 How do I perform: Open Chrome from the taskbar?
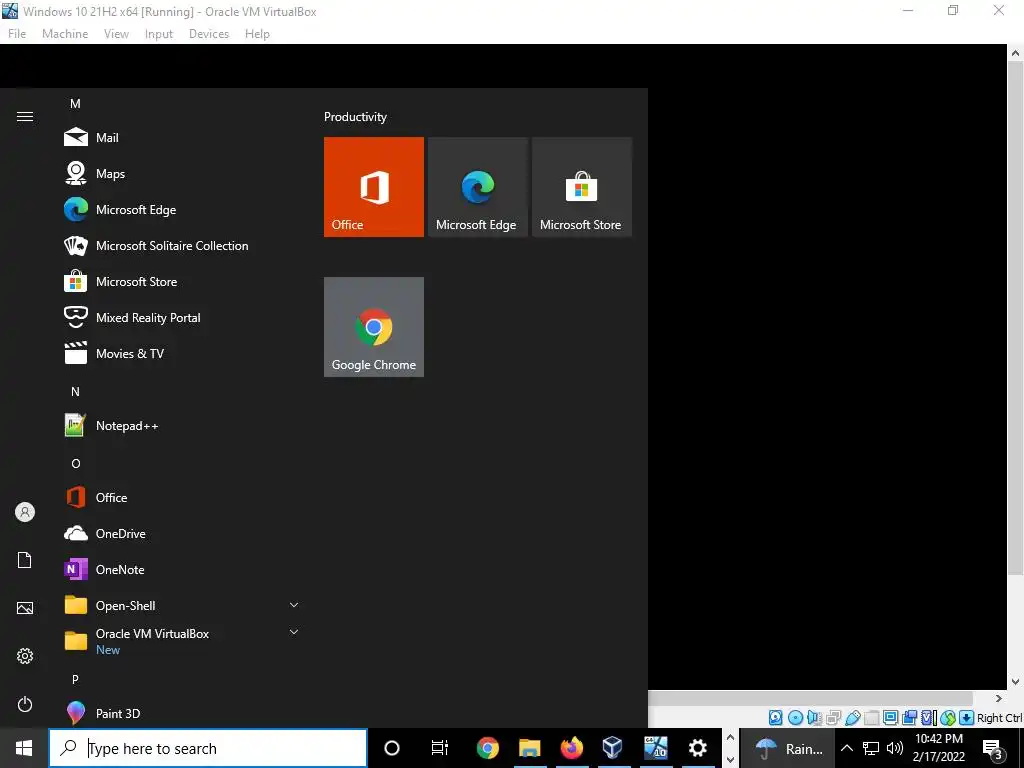coord(487,748)
